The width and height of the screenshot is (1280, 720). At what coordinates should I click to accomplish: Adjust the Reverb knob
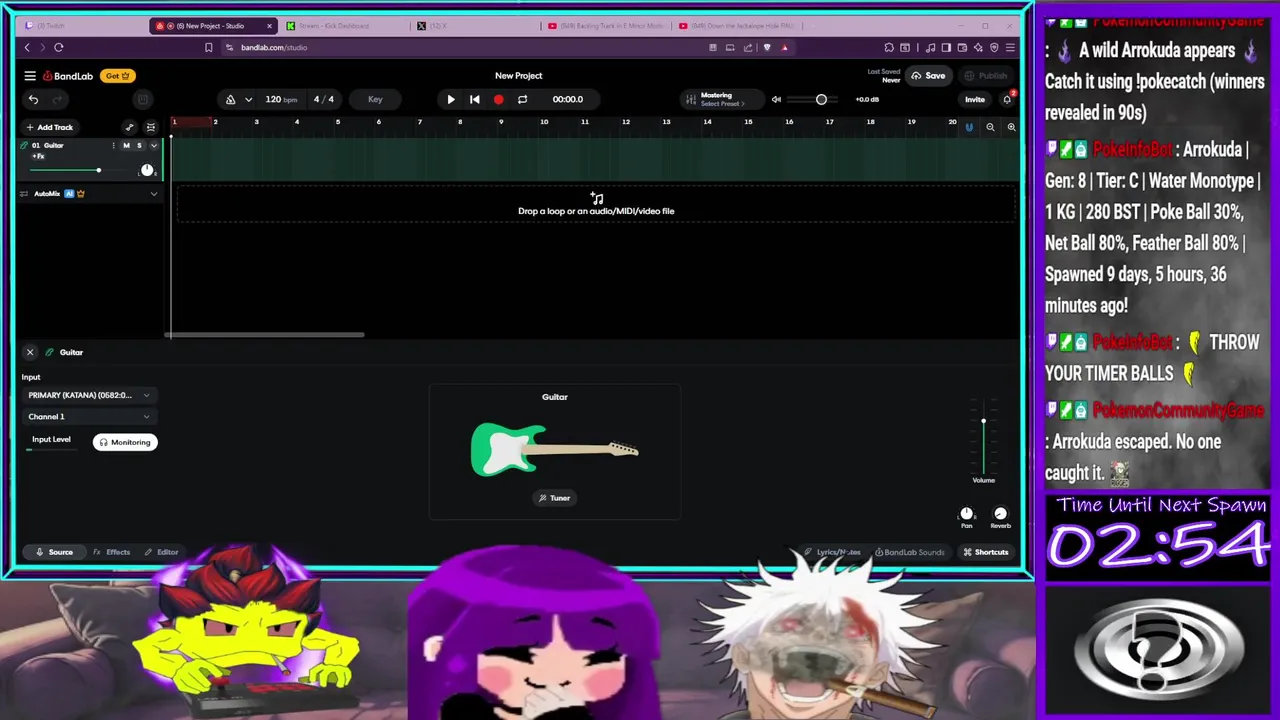pyautogui.click(x=1000, y=514)
